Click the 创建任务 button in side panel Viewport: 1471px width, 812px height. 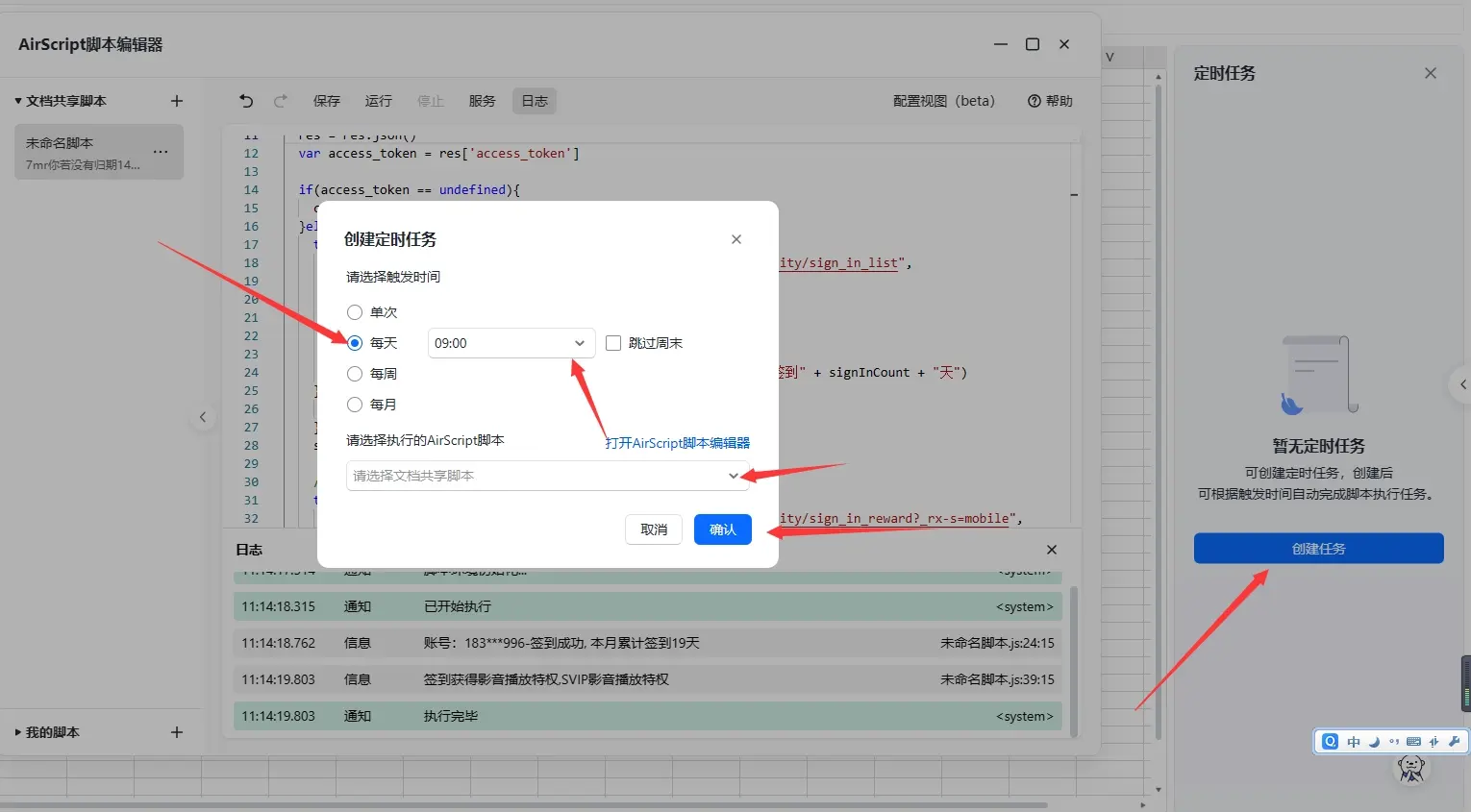pos(1319,549)
